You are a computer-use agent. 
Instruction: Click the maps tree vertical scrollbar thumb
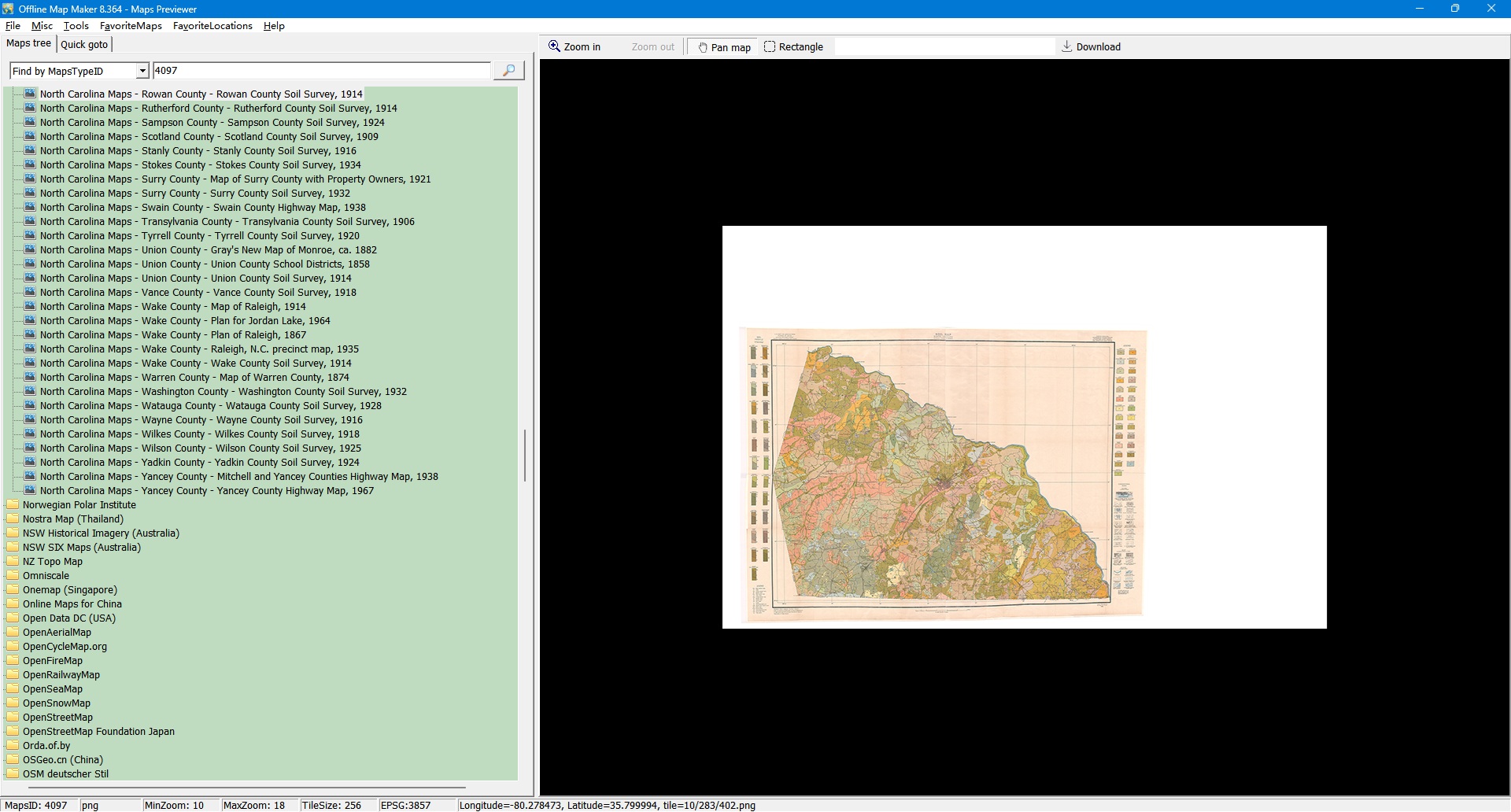[524, 455]
